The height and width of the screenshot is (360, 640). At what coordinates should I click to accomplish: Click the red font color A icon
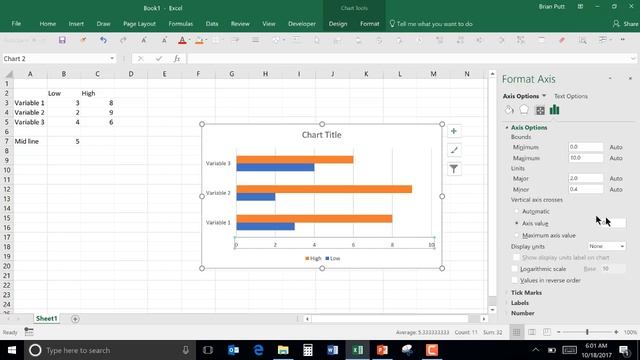pyautogui.click(x=182, y=40)
